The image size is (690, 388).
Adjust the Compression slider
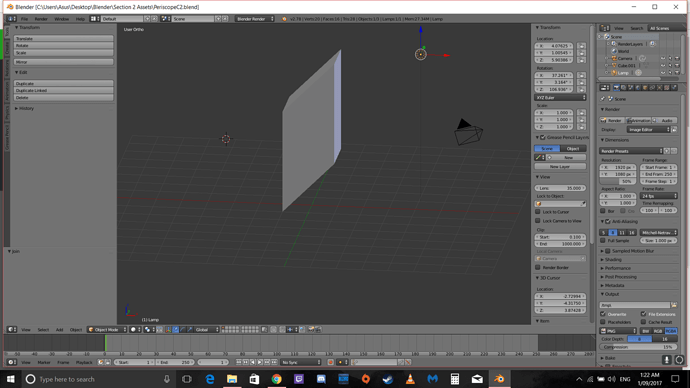click(638, 347)
